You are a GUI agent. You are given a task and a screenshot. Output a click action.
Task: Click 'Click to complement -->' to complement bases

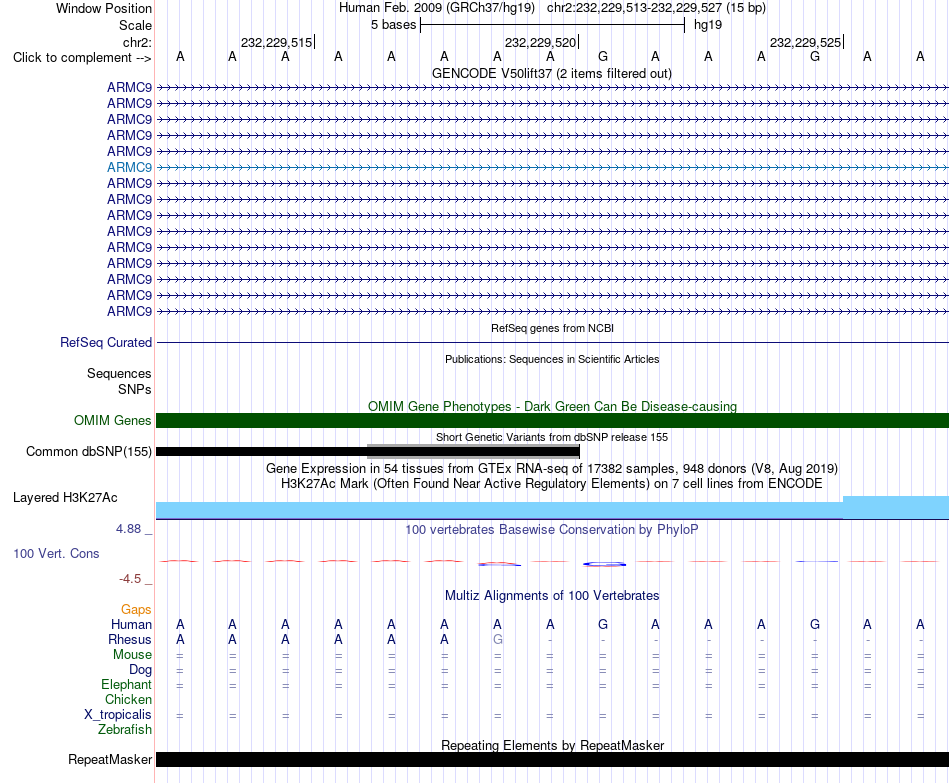click(x=82, y=58)
